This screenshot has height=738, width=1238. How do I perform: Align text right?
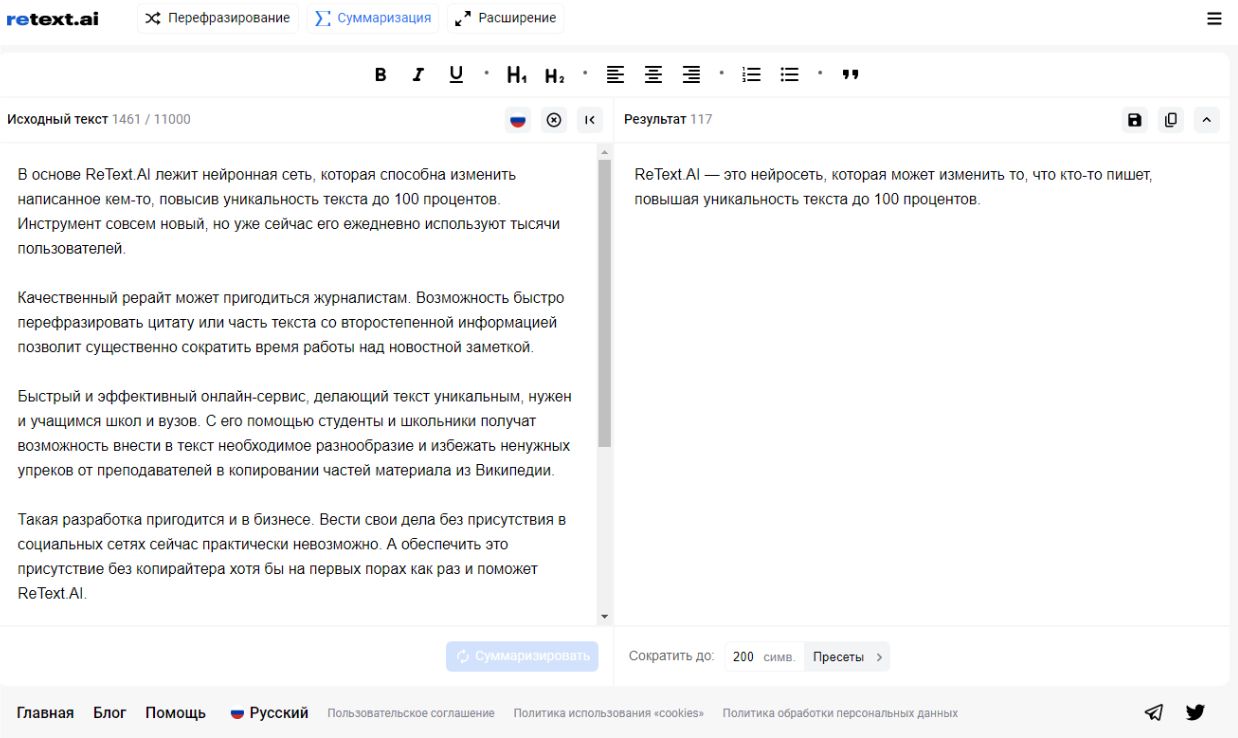pyautogui.click(x=691, y=74)
